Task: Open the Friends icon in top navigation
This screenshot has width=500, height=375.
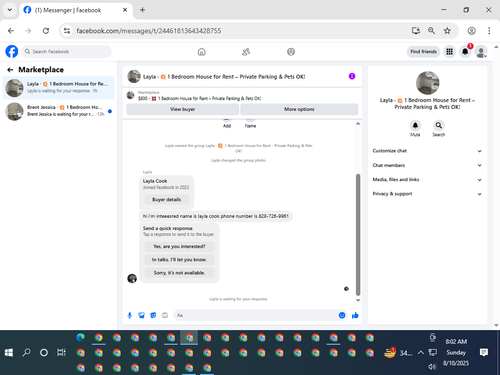Action: tap(246, 52)
